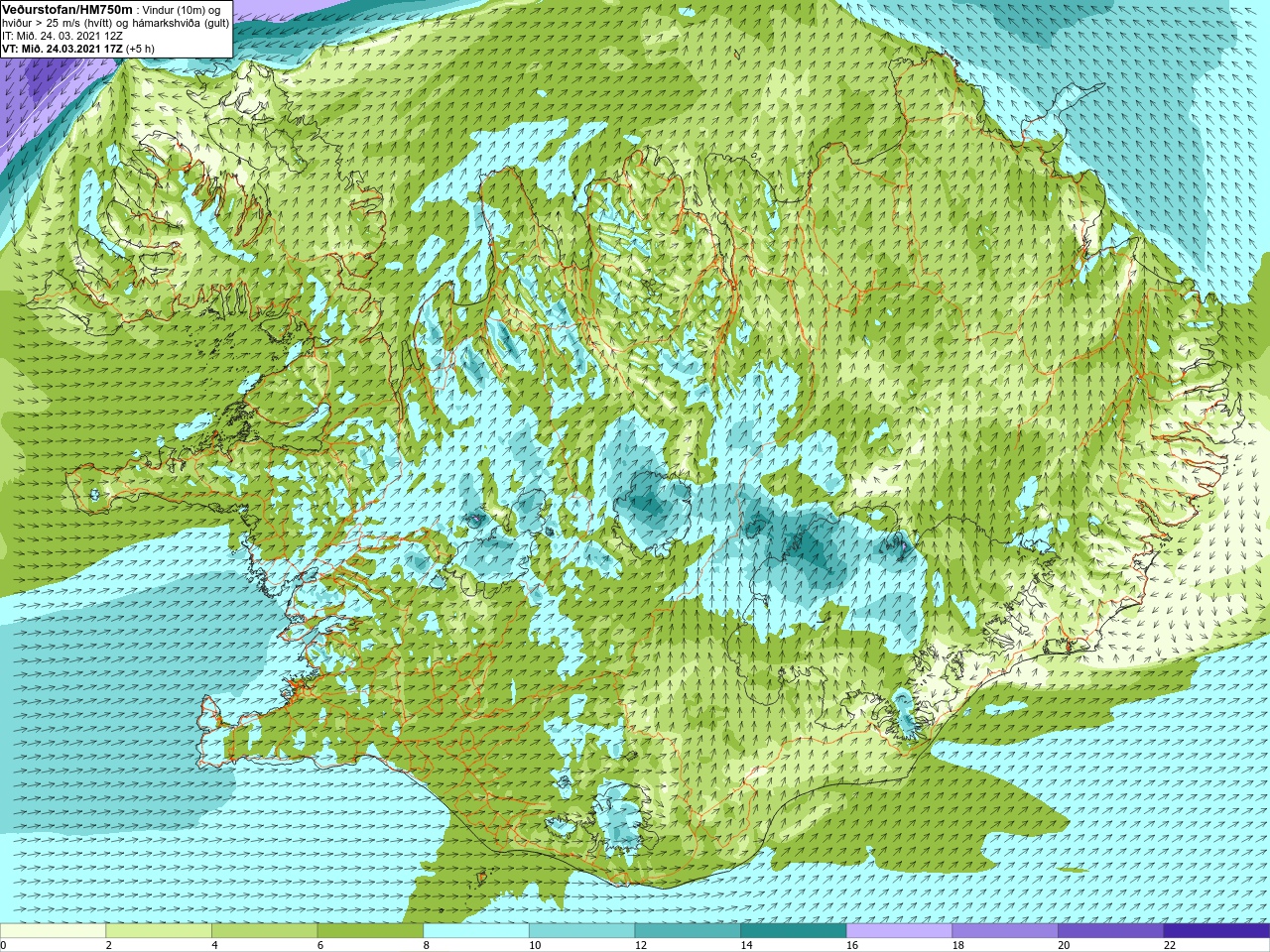Click the 8–10 m/s pale cyan legend swatch
1270x952 pixels.
click(x=476, y=931)
